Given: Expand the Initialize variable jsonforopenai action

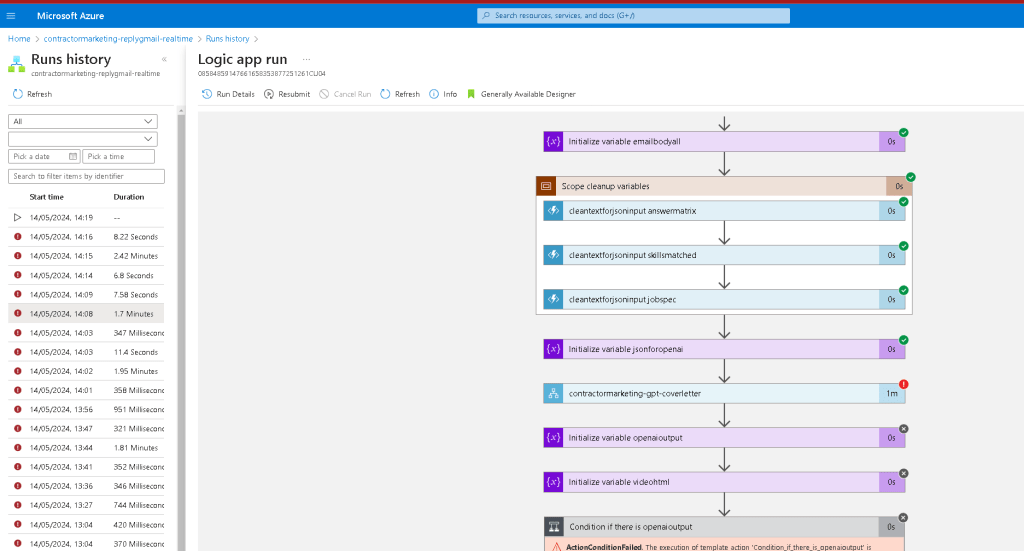Looking at the screenshot, I should pos(724,349).
